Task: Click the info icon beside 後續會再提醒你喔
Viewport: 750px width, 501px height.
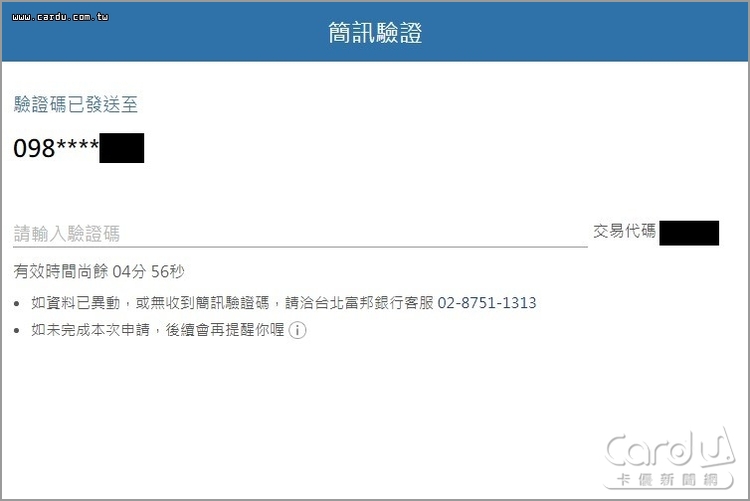Action: tap(298, 330)
